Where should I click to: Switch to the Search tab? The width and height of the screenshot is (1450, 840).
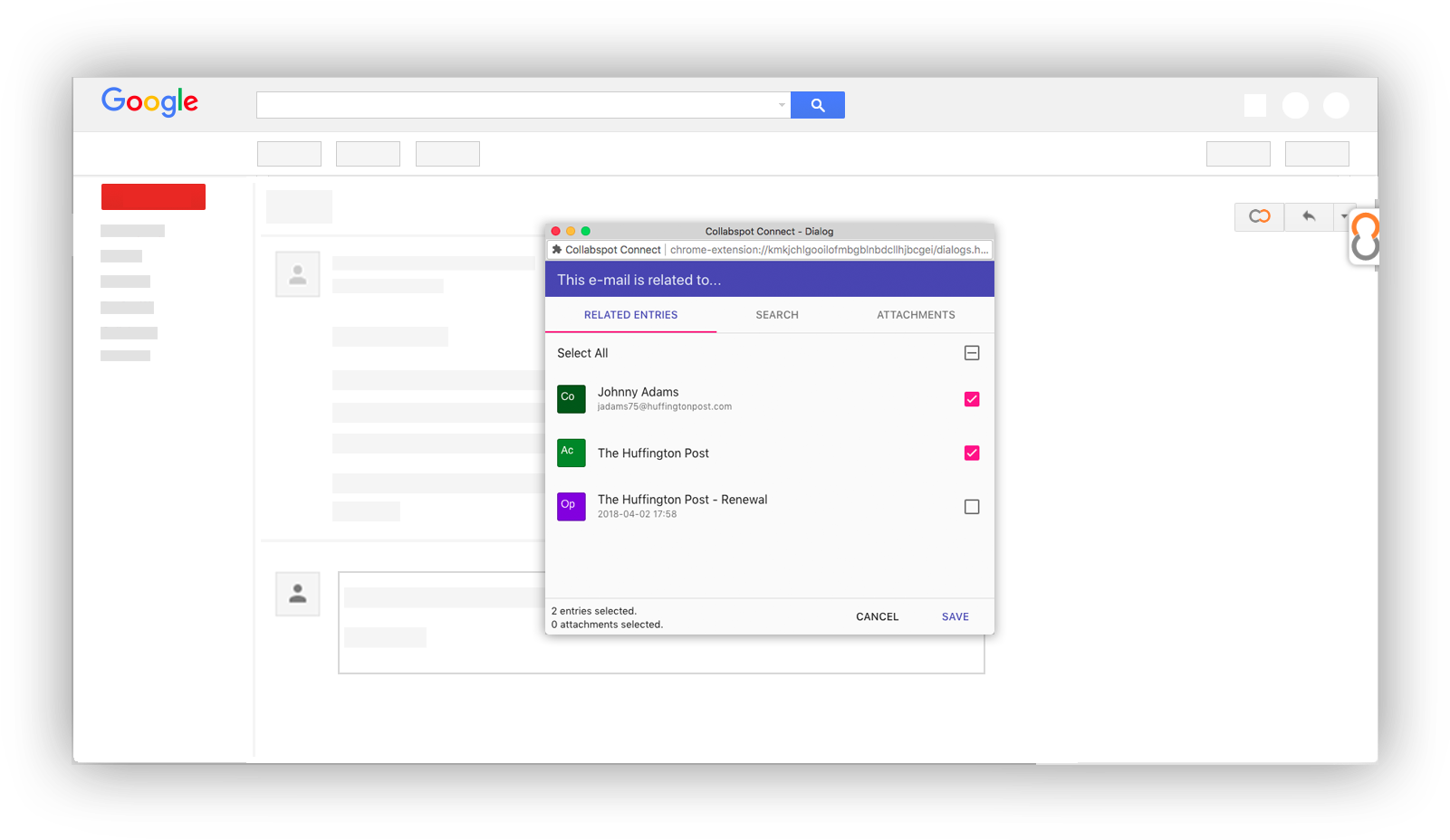777,315
